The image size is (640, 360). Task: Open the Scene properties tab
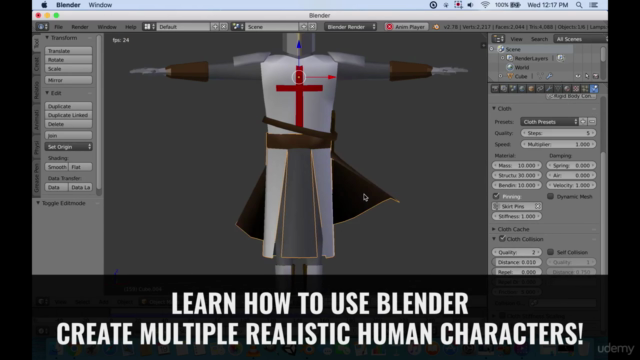[x=513, y=88]
